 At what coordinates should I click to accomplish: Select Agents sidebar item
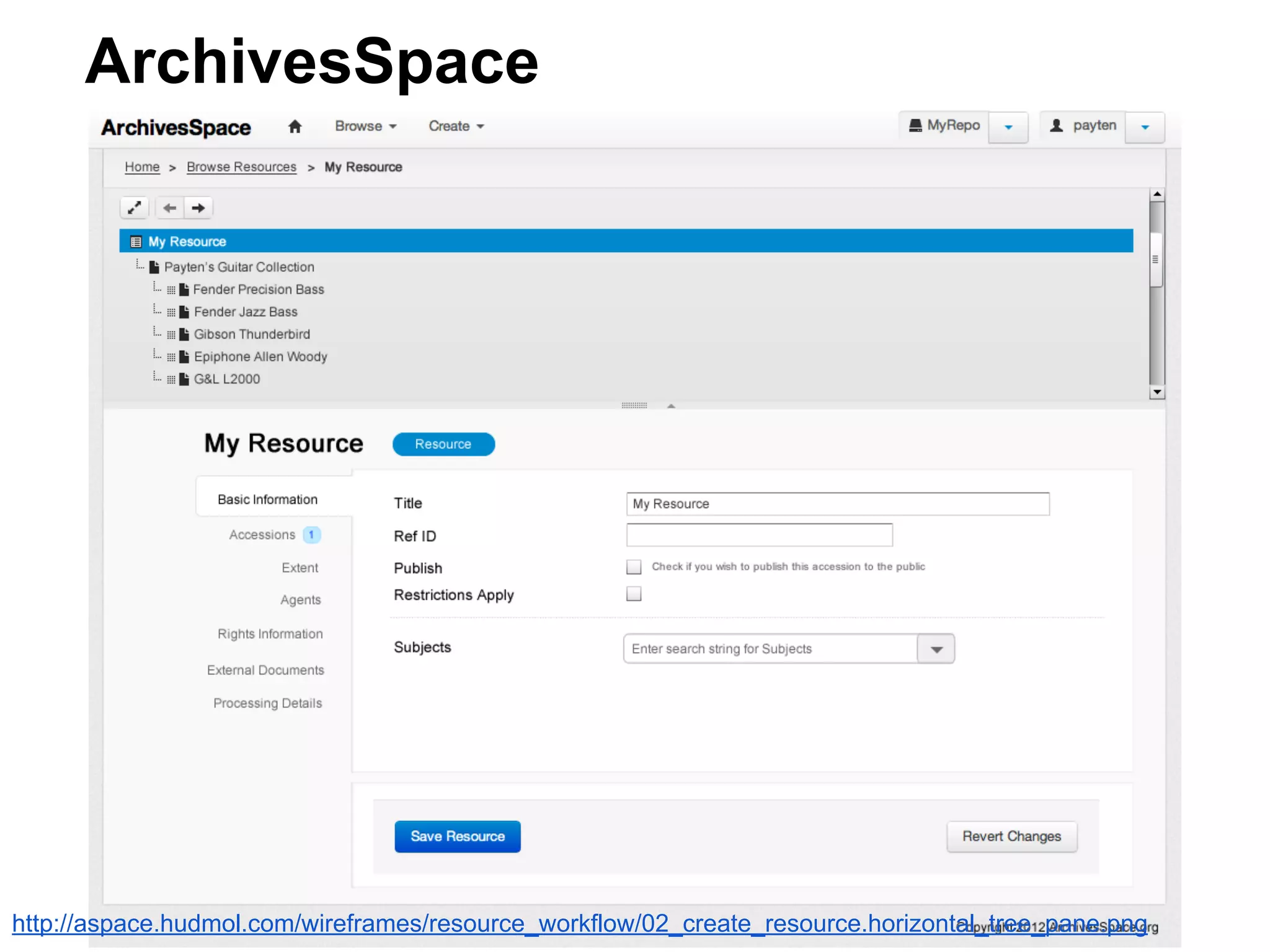300,600
